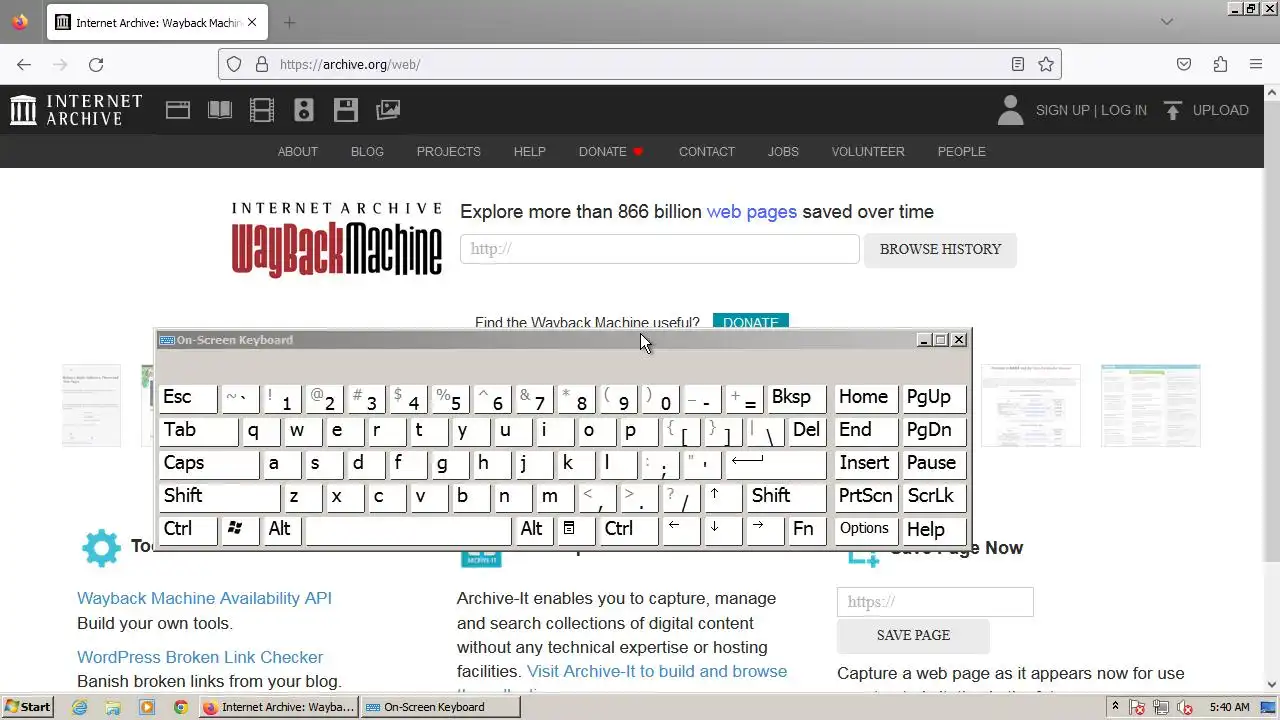Open Wayback Machine Availability API link

[x=204, y=598]
